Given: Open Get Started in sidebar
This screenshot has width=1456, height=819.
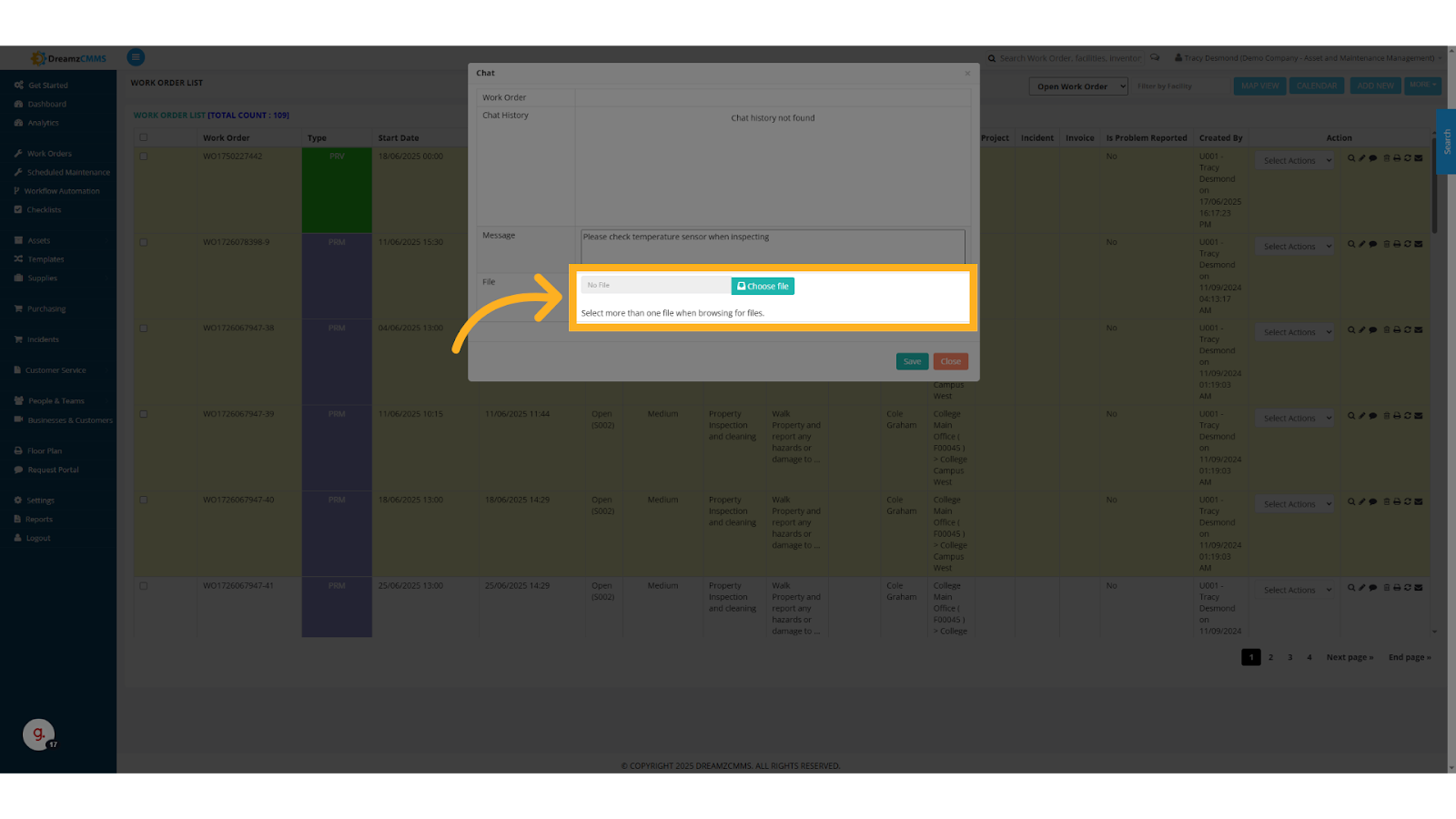Looking at the screenshot, I should pos(41,86).
